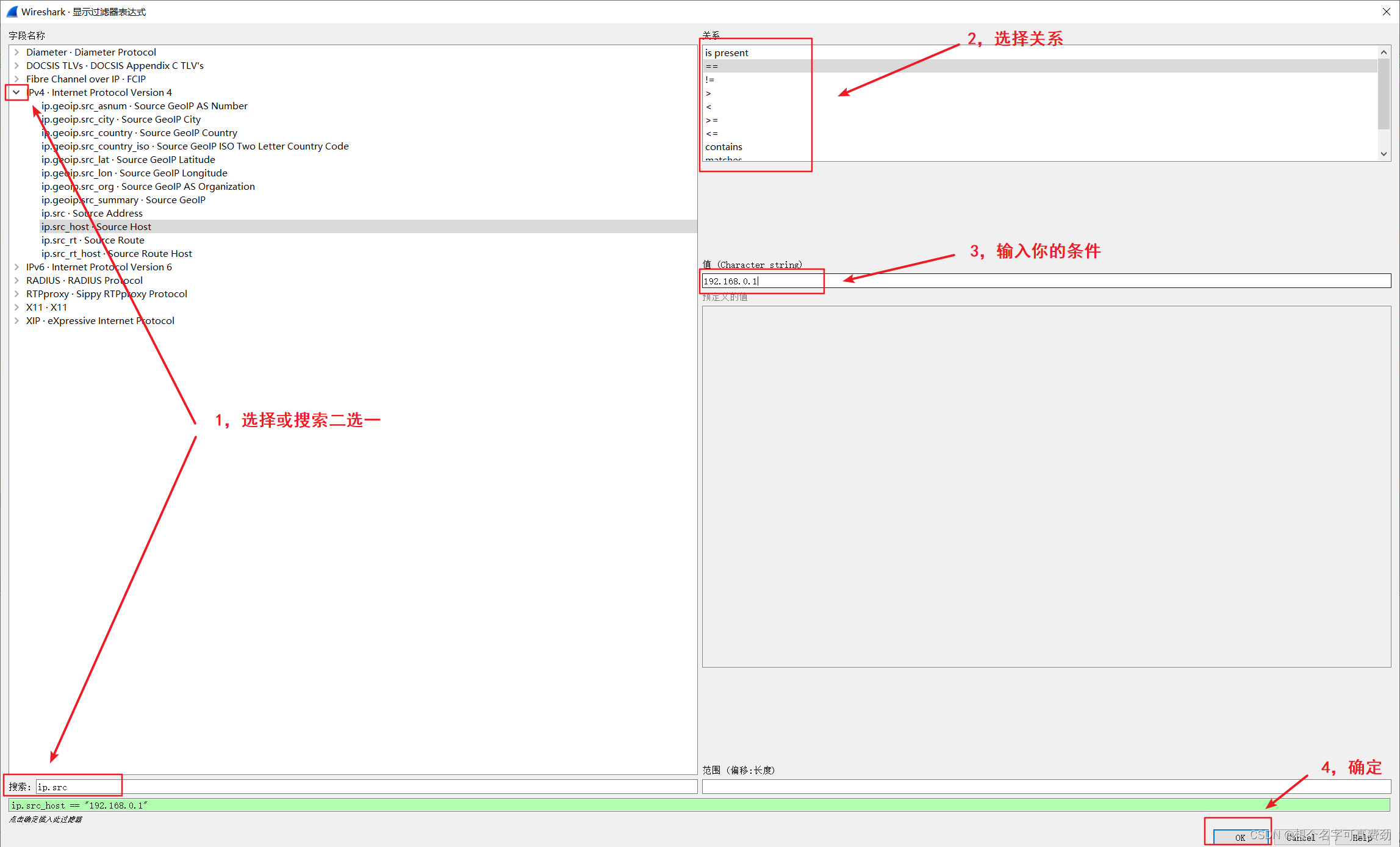Choose '<' relation
The height and width of the screenshot is (847, 1400).
pyautogui.click(x=1040, y=107)
